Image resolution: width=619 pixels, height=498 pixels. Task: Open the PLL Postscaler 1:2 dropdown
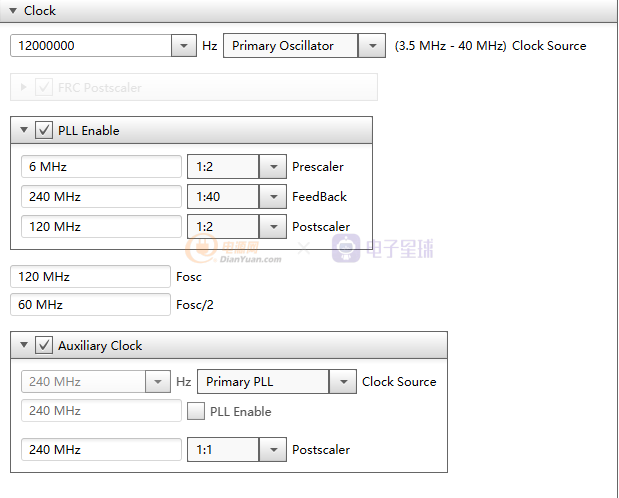tap(272, 227)
